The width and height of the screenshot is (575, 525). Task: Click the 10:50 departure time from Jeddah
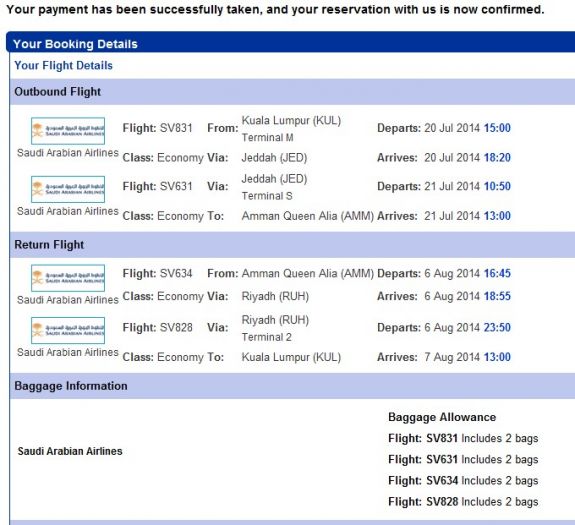click(497, 186)
